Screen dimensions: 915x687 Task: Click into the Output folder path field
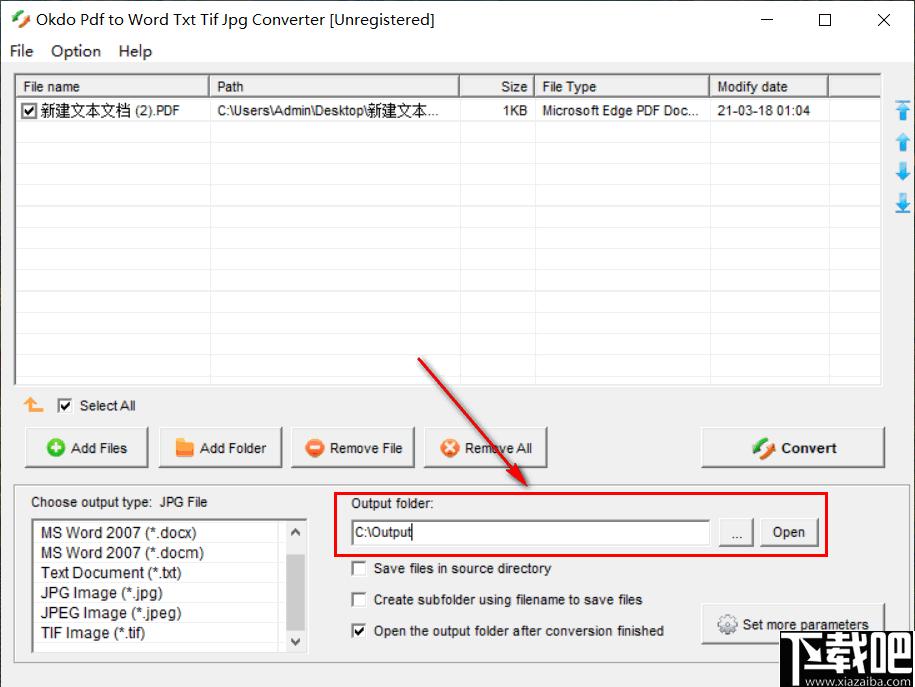(530, 532)
